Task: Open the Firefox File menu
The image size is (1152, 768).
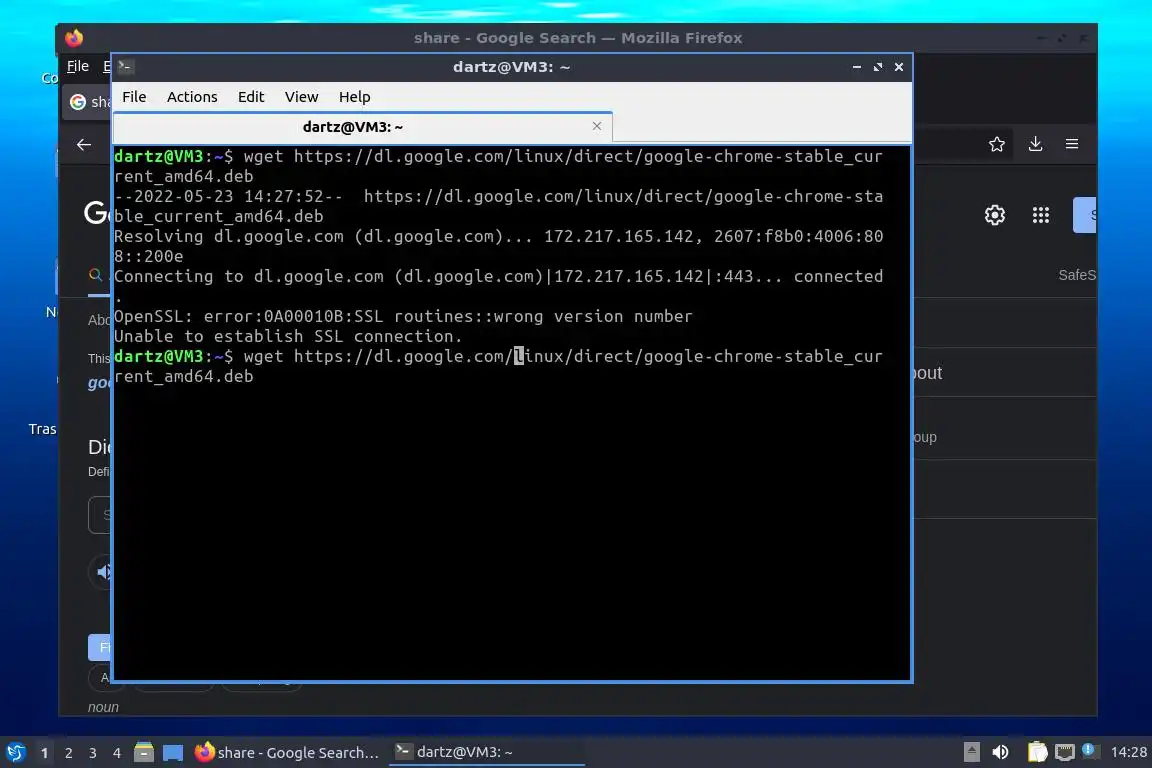Action: click(78, 66)
